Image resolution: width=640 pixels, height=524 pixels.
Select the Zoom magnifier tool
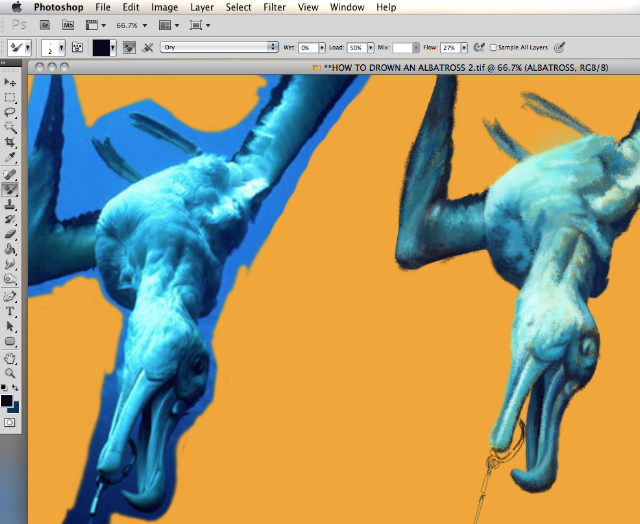(10, 373)
